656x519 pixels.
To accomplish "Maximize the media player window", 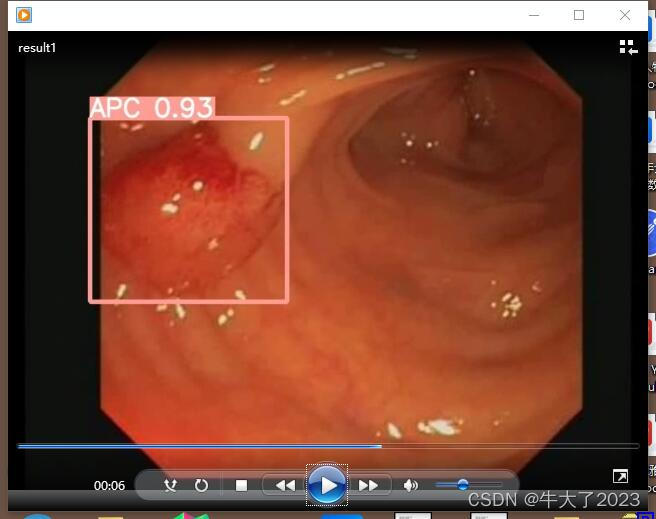I will [x=579, y=15].
